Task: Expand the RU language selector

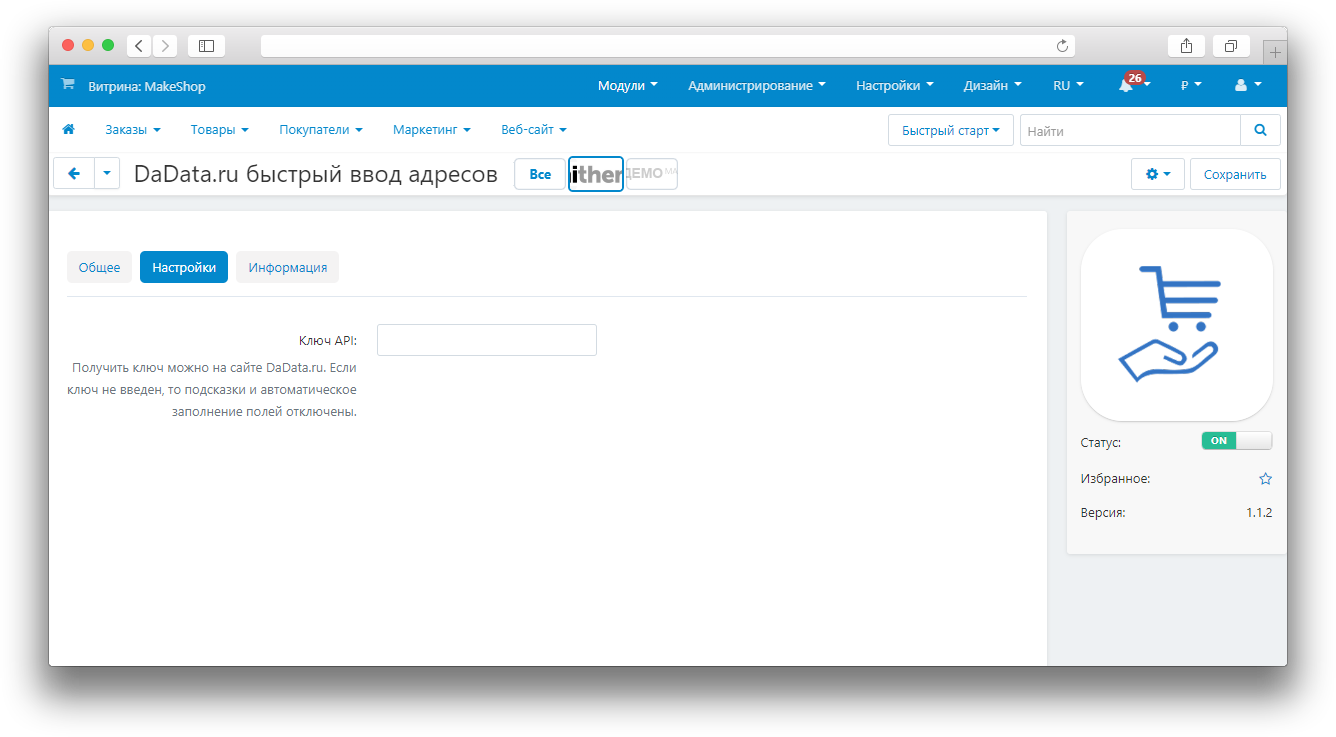Action: click(1068, 86)
